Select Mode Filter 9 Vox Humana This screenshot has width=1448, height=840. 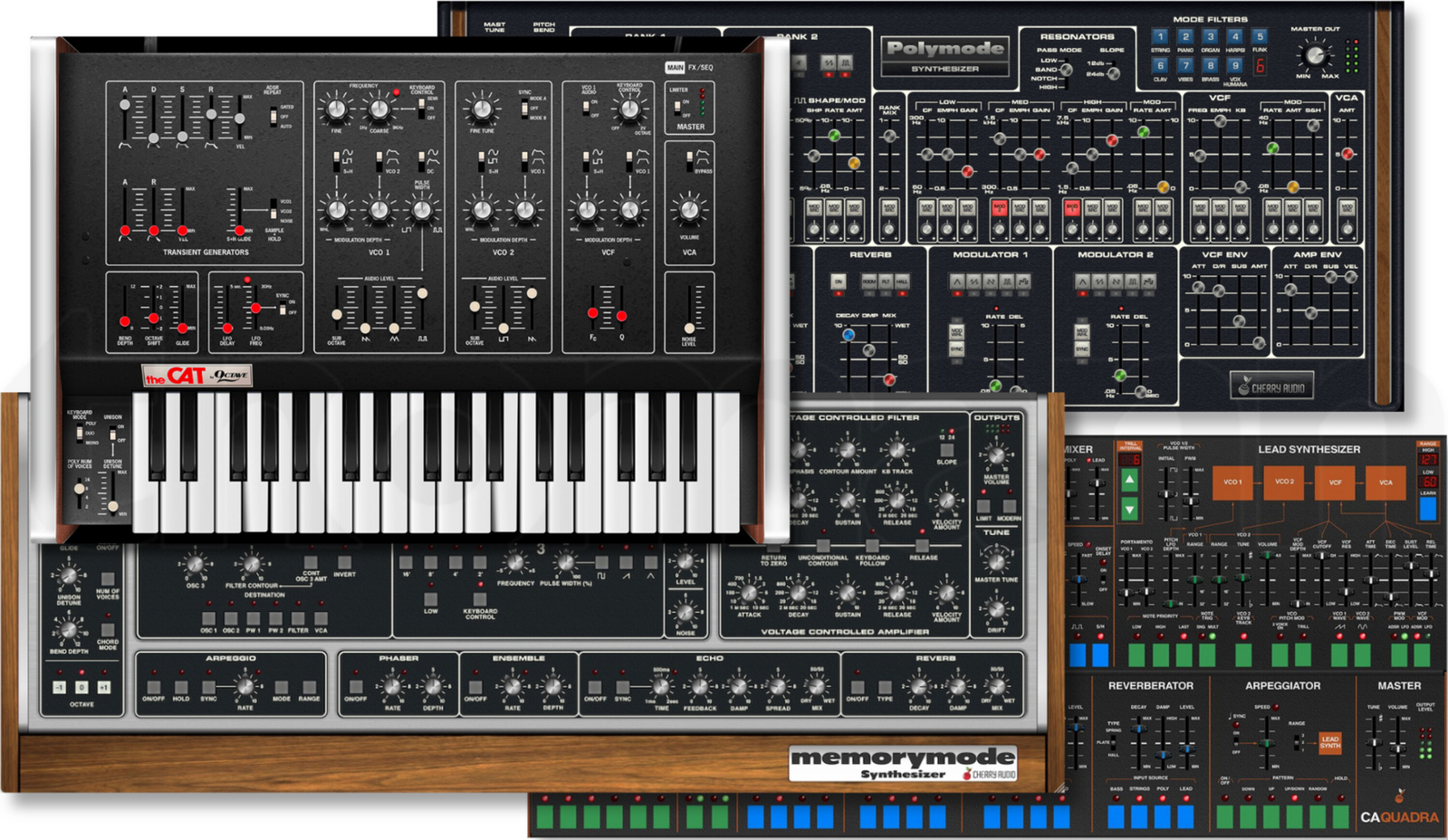[x=1234, y=67]
